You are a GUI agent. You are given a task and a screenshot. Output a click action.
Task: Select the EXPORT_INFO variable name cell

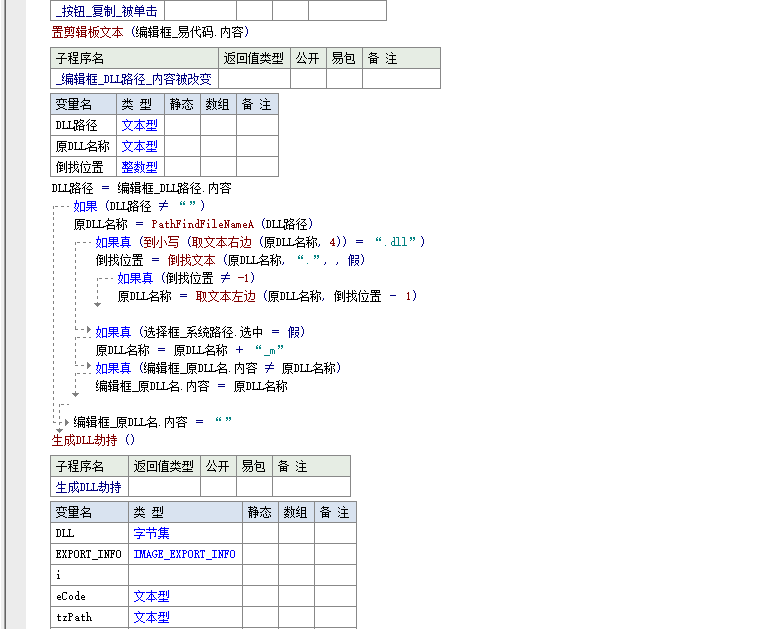89,554
